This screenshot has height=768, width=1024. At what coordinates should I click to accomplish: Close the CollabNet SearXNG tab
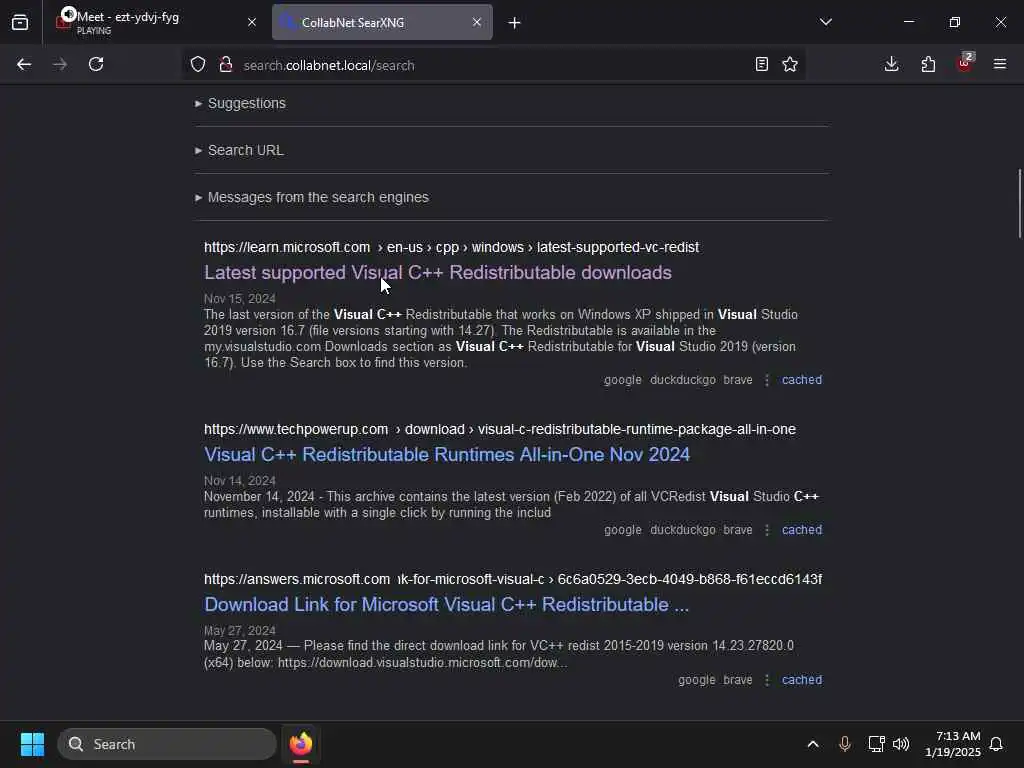(x=477, y=22)
